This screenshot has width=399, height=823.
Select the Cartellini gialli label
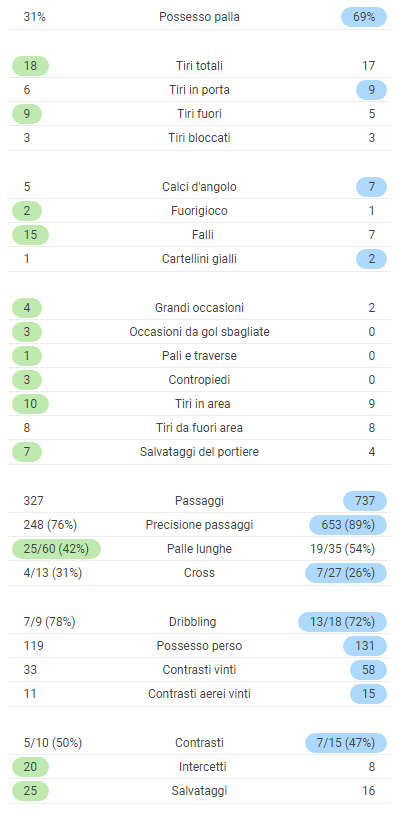click(x=200, y=259)
